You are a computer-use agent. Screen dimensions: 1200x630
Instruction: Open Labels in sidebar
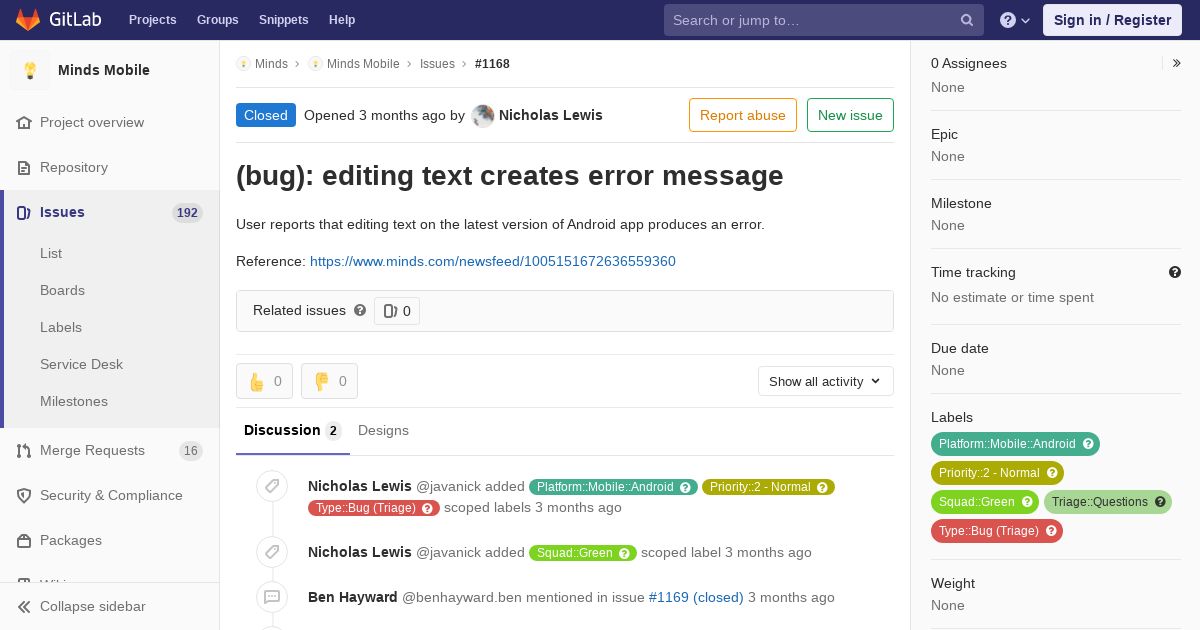[x=61, y=327]
